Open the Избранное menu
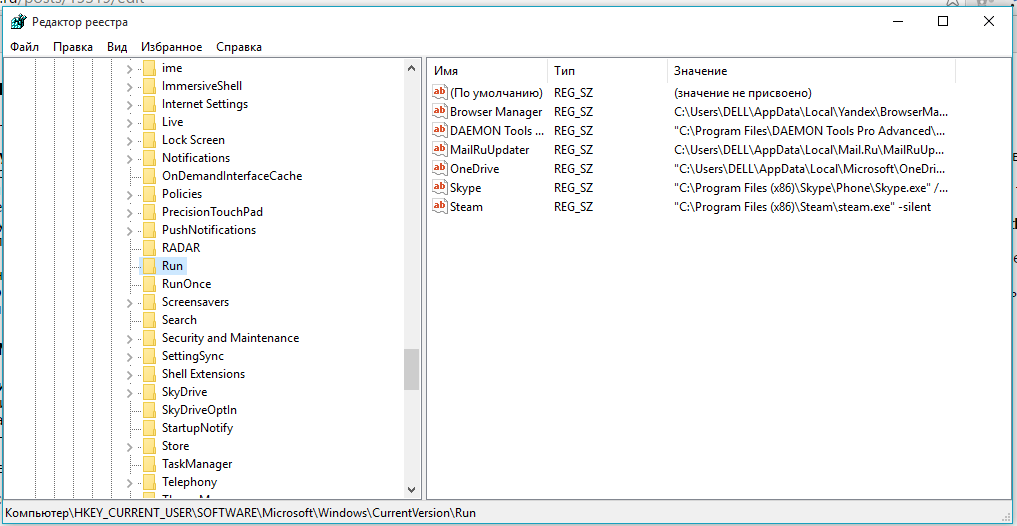Screen dimensions: 1017x526 [x=171, y=47]
